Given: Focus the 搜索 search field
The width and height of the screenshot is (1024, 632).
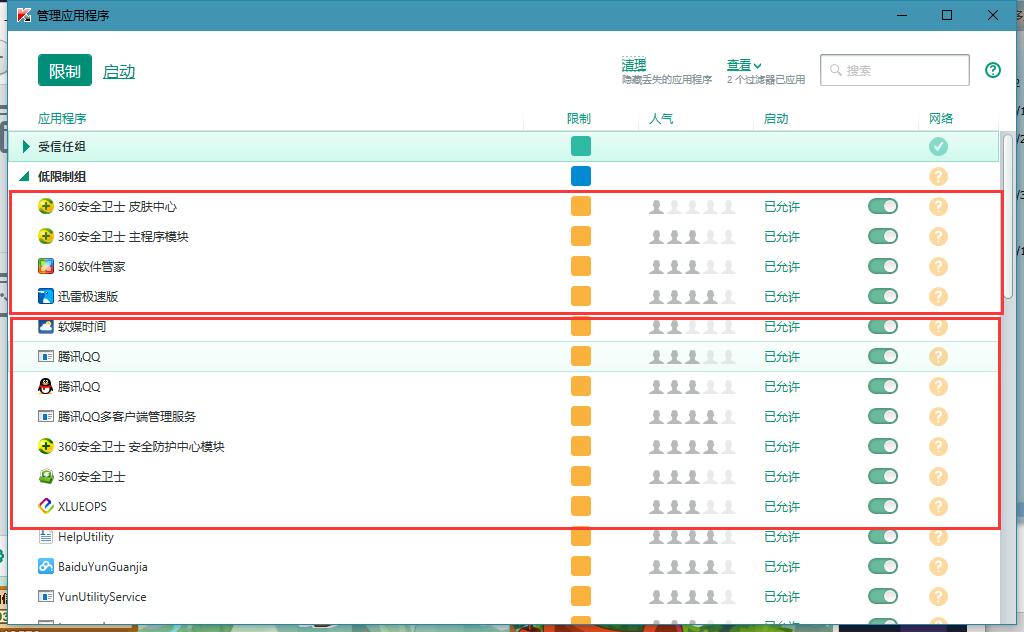Looking at the screenshot, I should click(895, 70).
